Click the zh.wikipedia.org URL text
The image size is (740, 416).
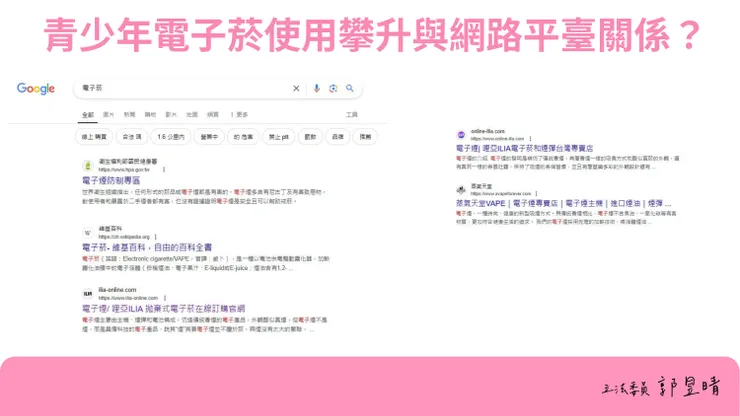(124, 237)
